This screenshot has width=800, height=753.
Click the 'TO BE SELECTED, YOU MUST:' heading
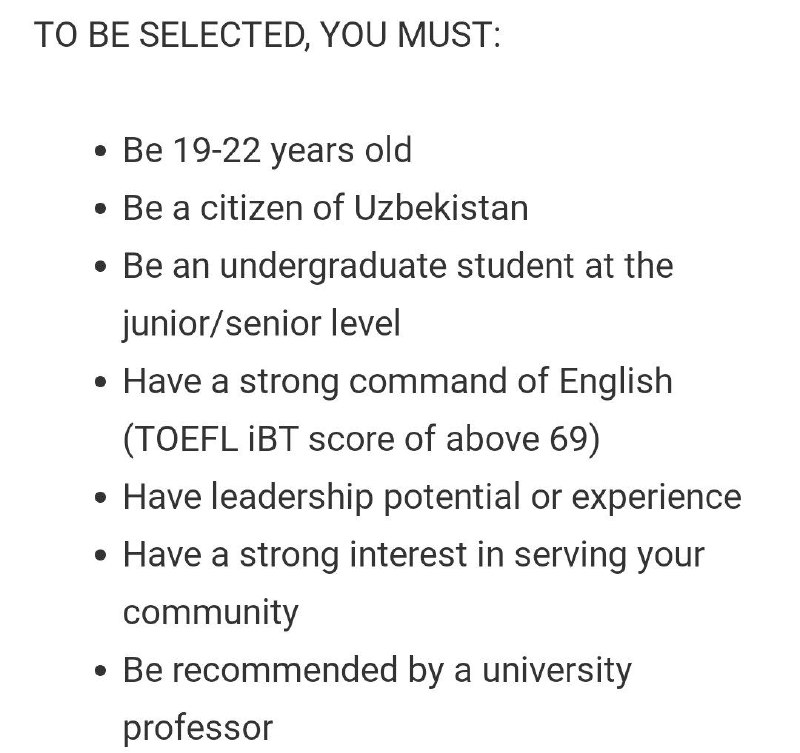click(x=267, y=35)
